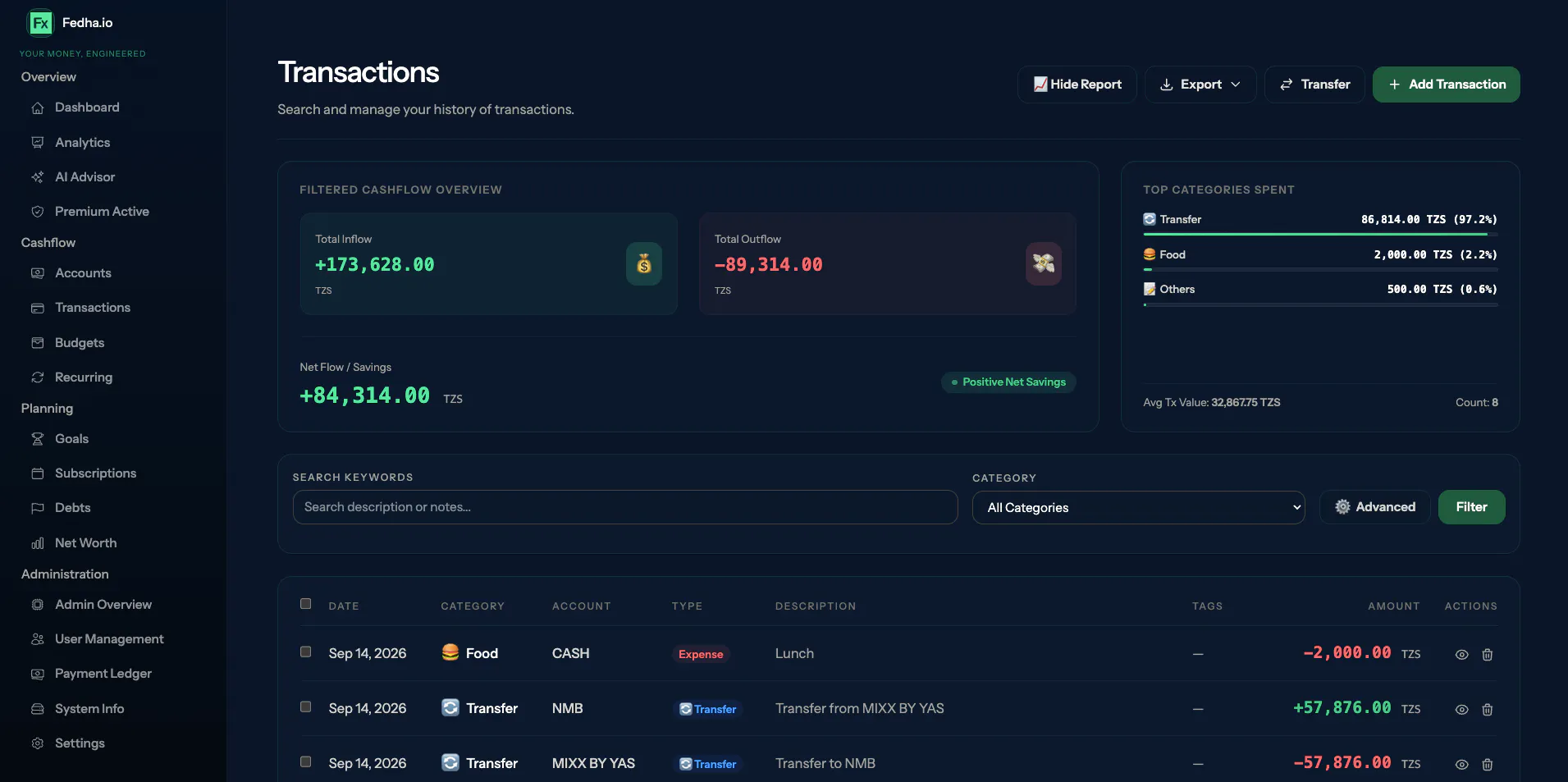Screen dimensions: 1568x782
Task: Click the Positive Net Savings badge
Action: click(x=1008, y=382)
